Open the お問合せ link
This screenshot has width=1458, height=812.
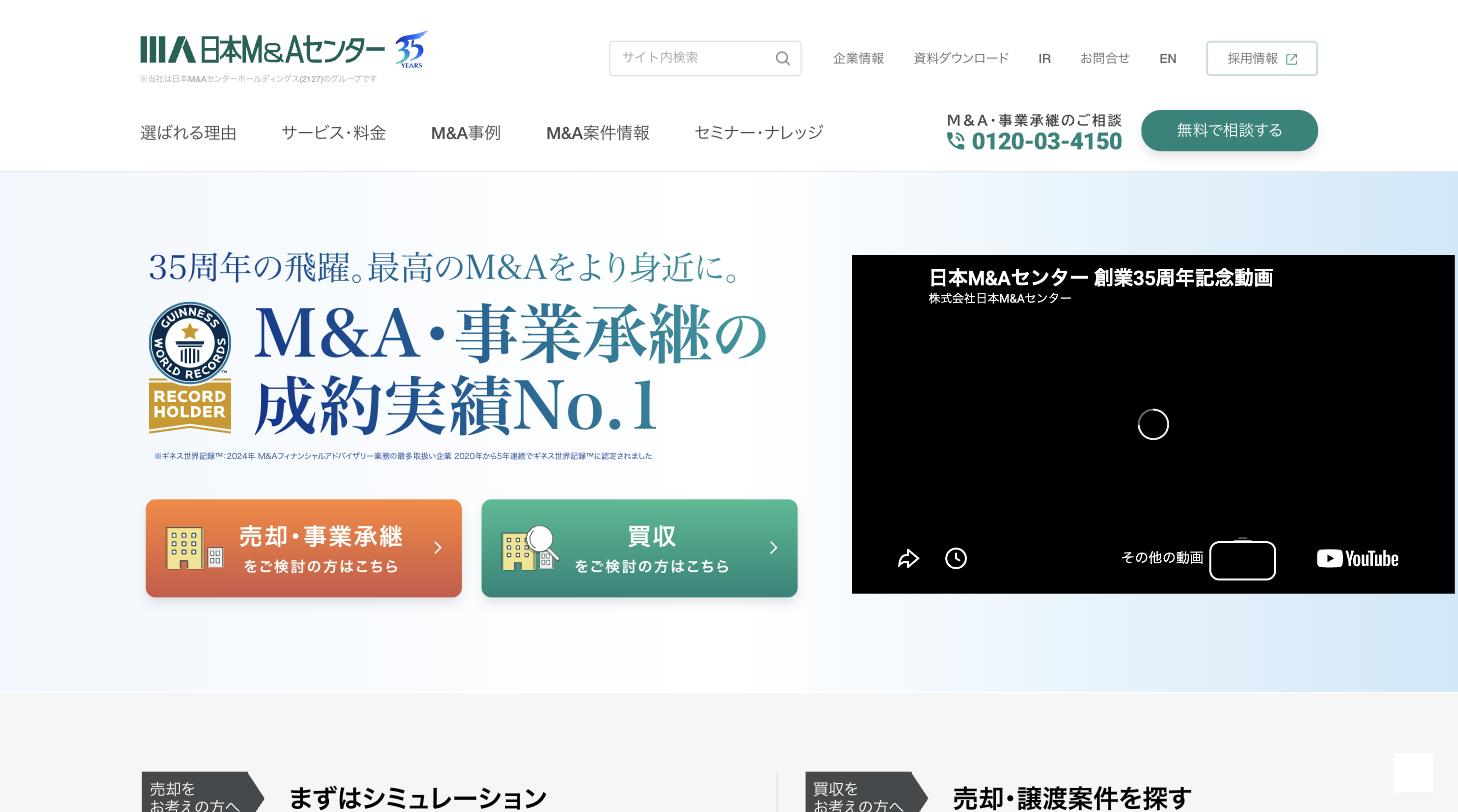pos(1104,58)
